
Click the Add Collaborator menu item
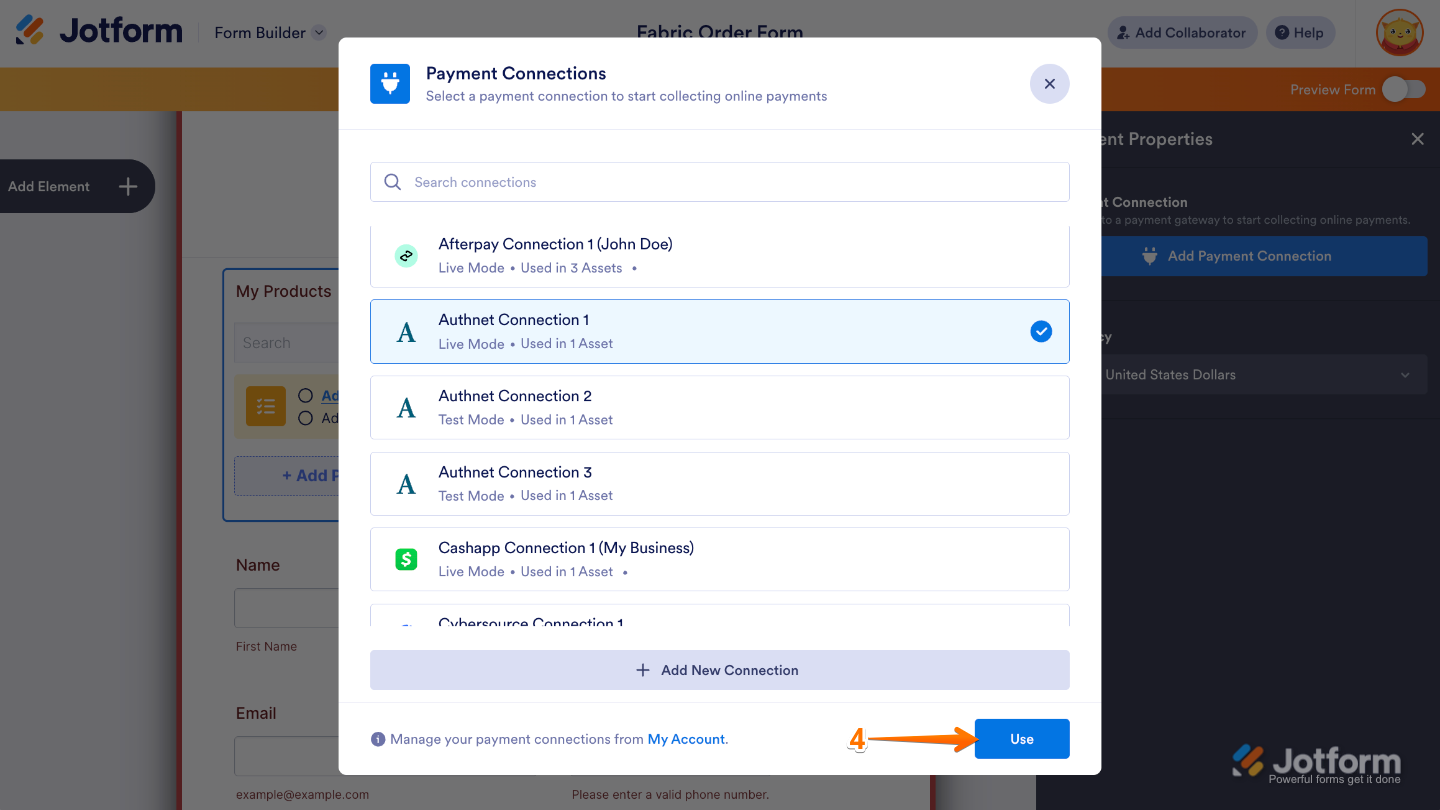point(1182,32)
